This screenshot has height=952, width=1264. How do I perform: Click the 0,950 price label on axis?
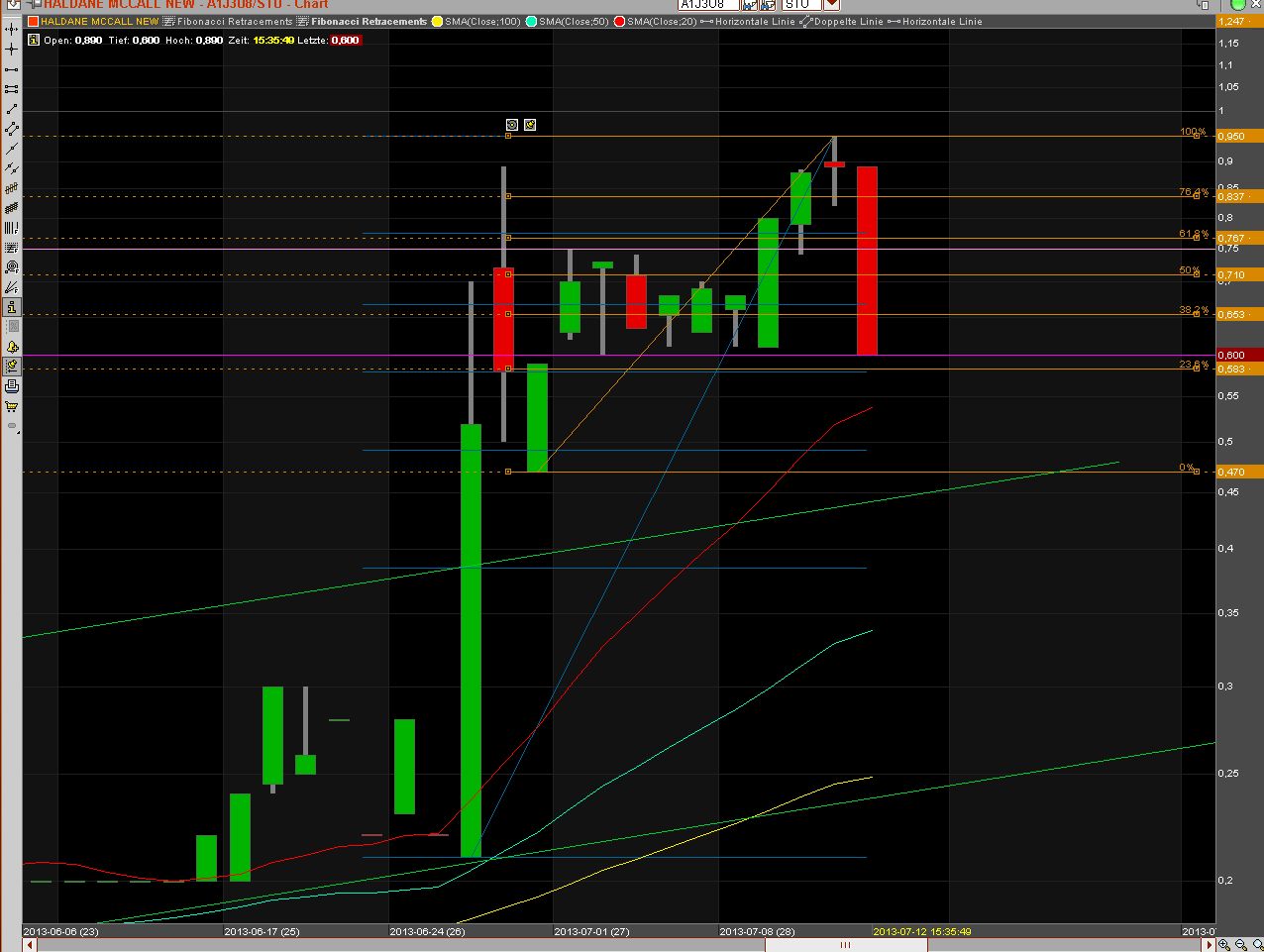1238,136
